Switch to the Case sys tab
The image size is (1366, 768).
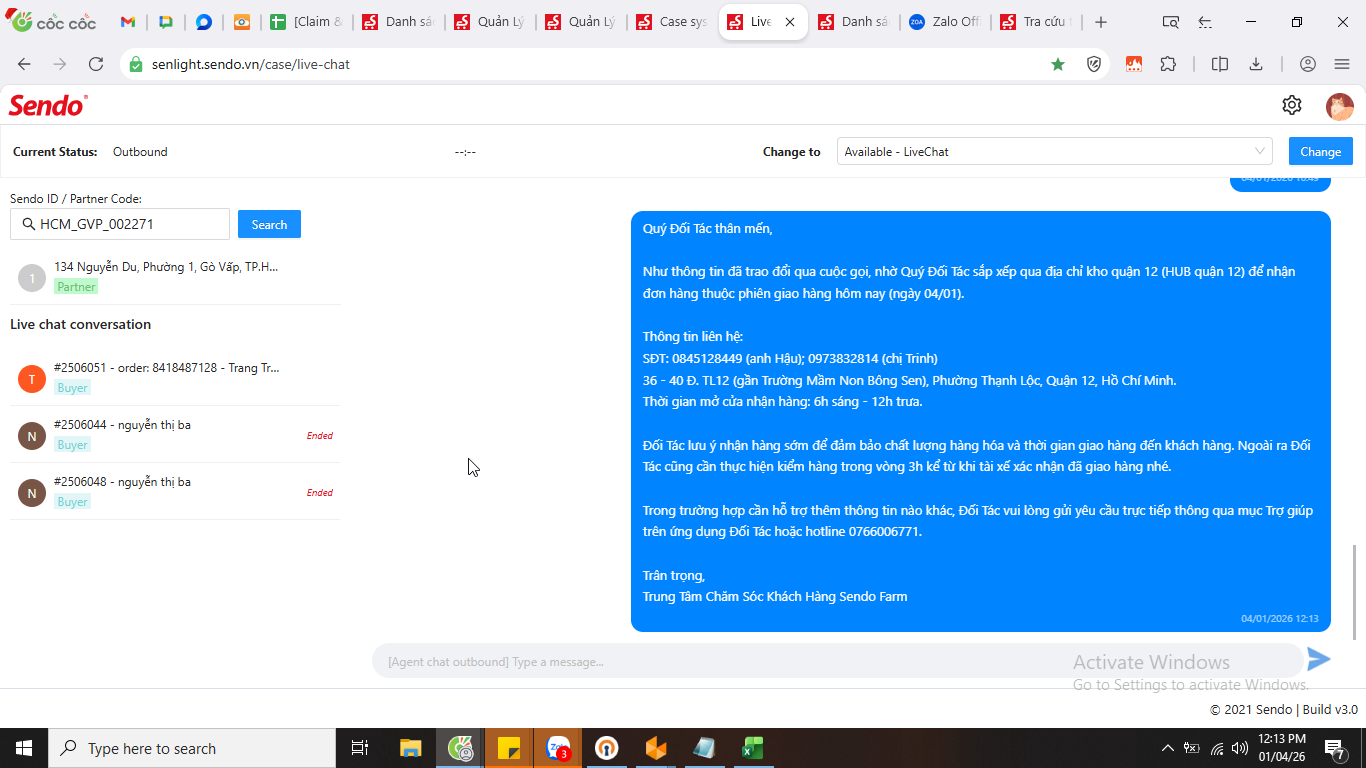tap(673, 22)
